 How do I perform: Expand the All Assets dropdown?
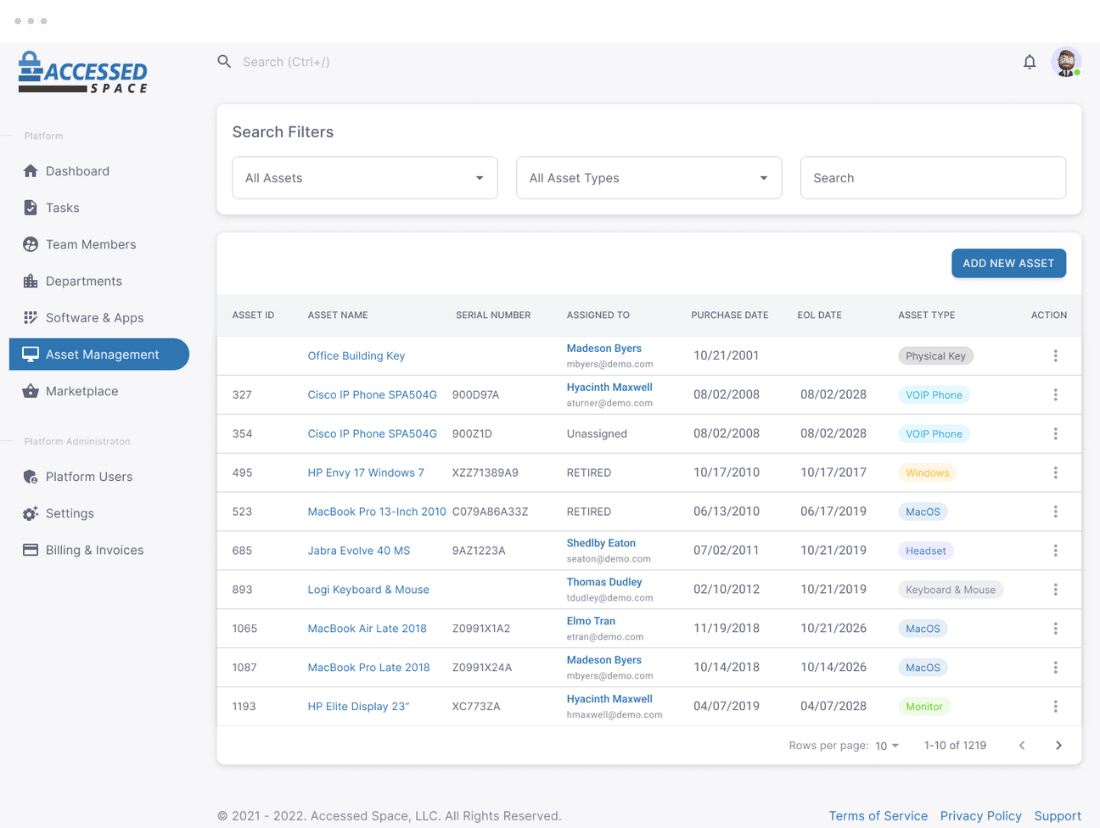[365, 178]
